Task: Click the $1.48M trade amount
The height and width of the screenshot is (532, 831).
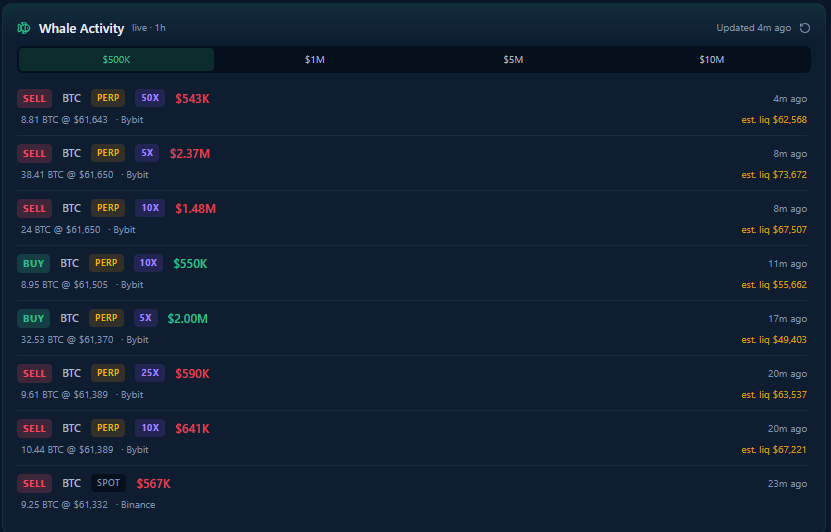Action: tap(196, 209)
